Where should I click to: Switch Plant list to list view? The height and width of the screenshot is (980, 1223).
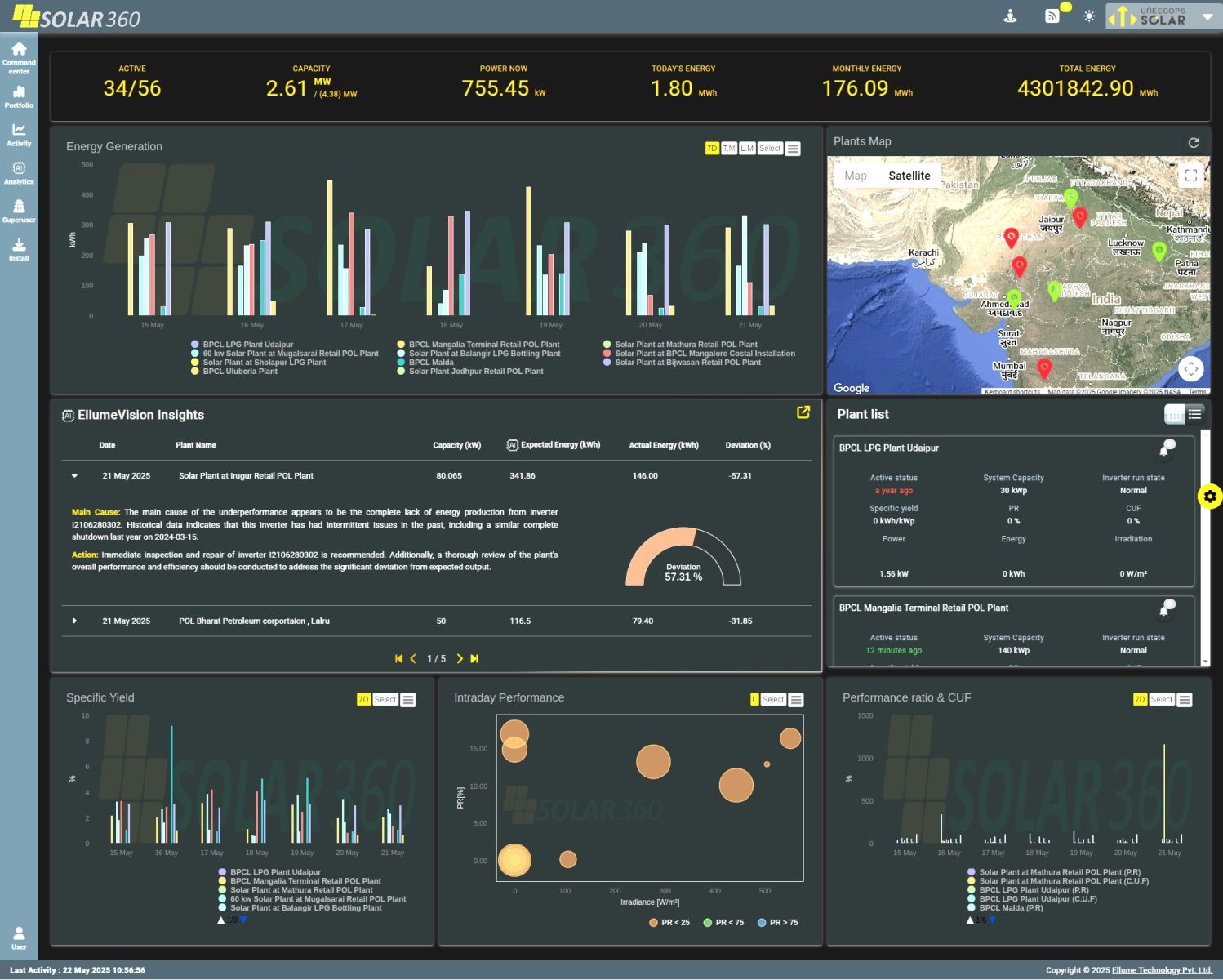click(1195, 414)
